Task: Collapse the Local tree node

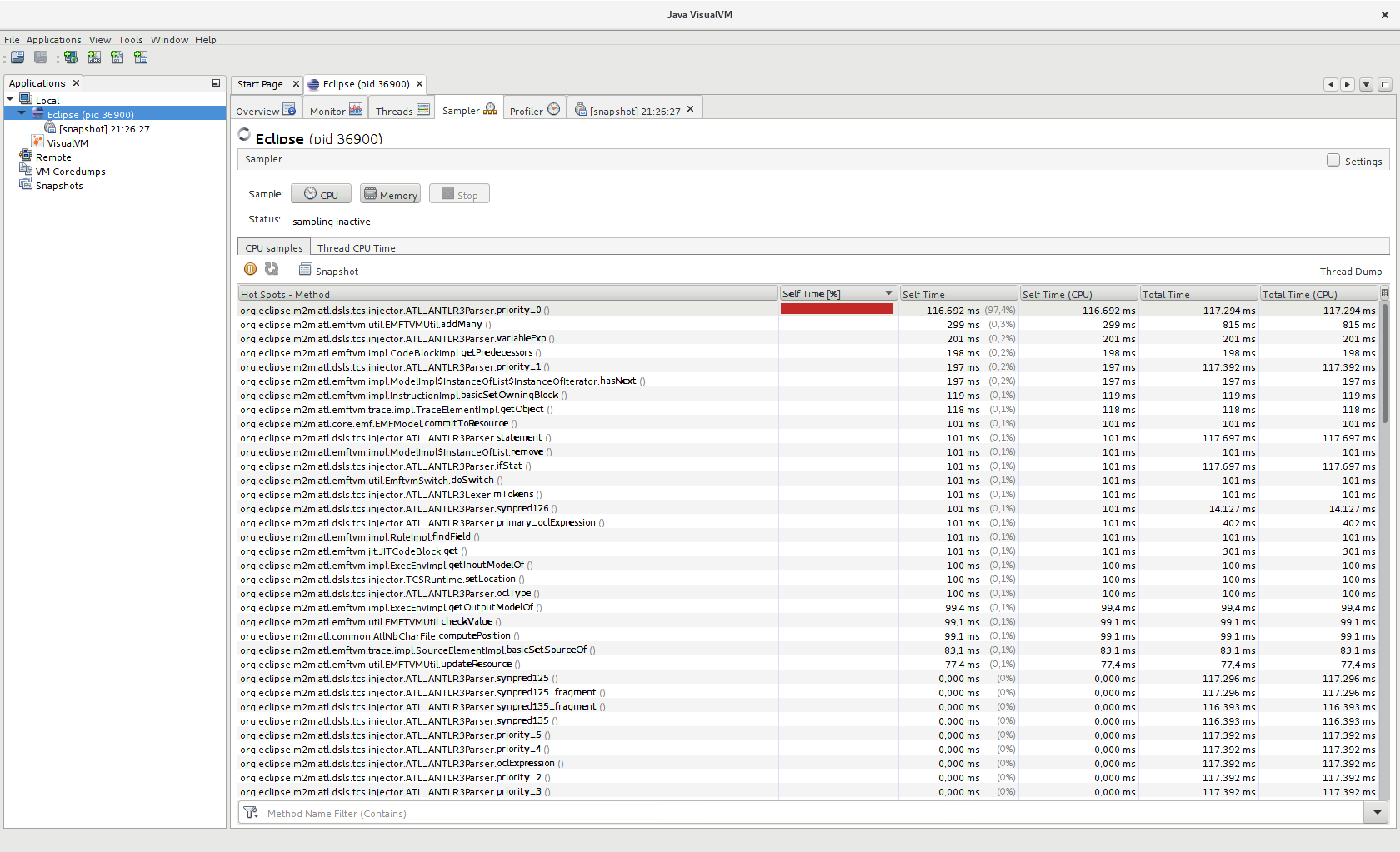Action: click(10, 99)
